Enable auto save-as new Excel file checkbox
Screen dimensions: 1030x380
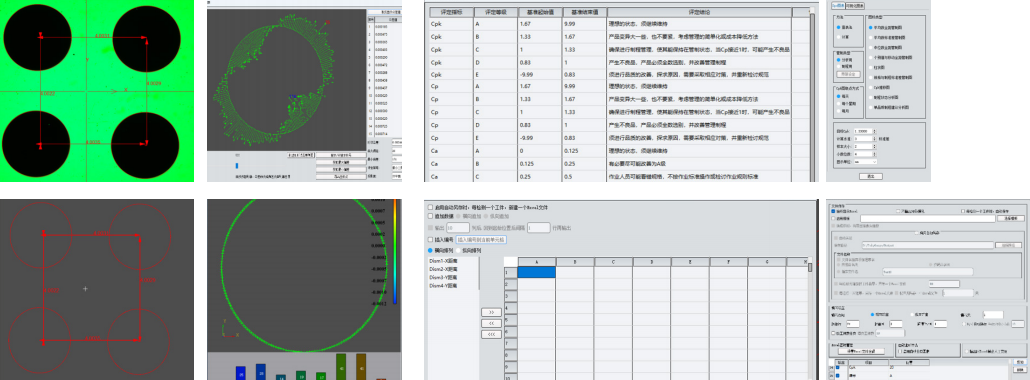(x=431, y=206)
